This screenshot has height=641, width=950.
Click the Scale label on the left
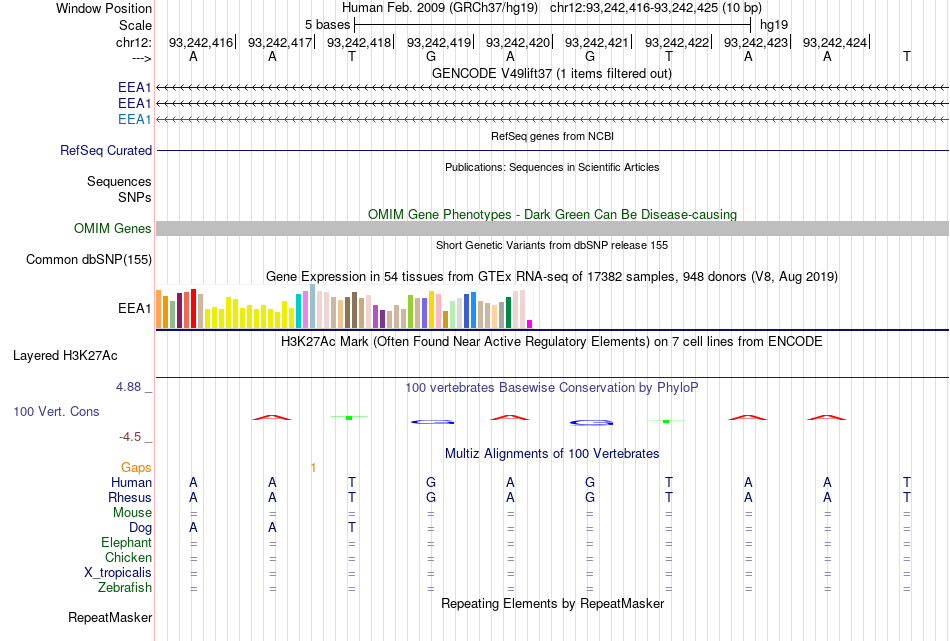(x=135, y=25)
